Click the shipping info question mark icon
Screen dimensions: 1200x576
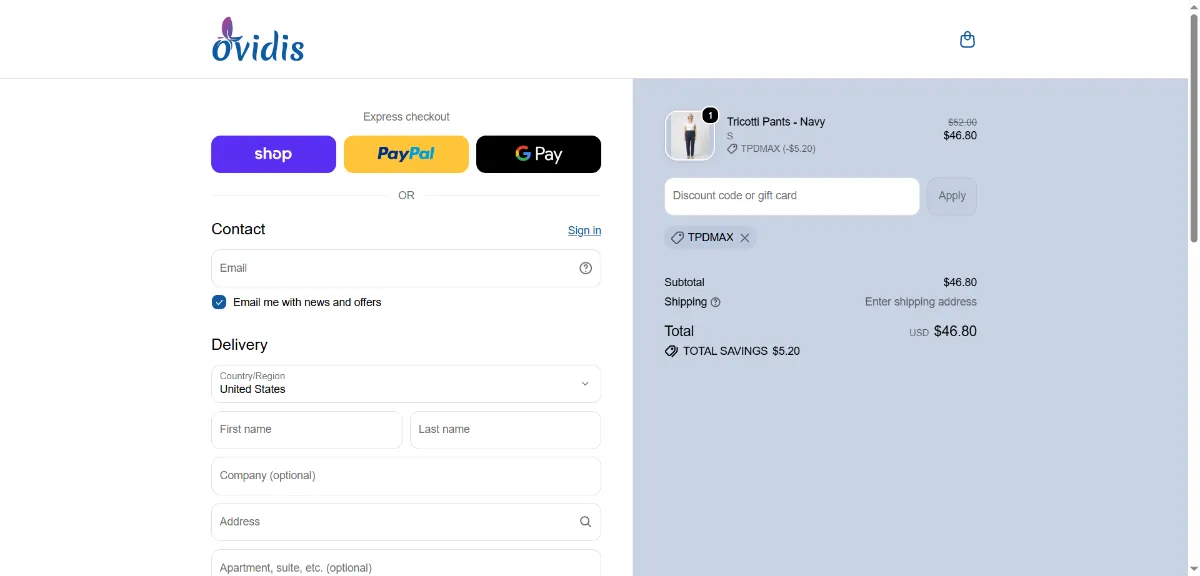pos(715,302)
